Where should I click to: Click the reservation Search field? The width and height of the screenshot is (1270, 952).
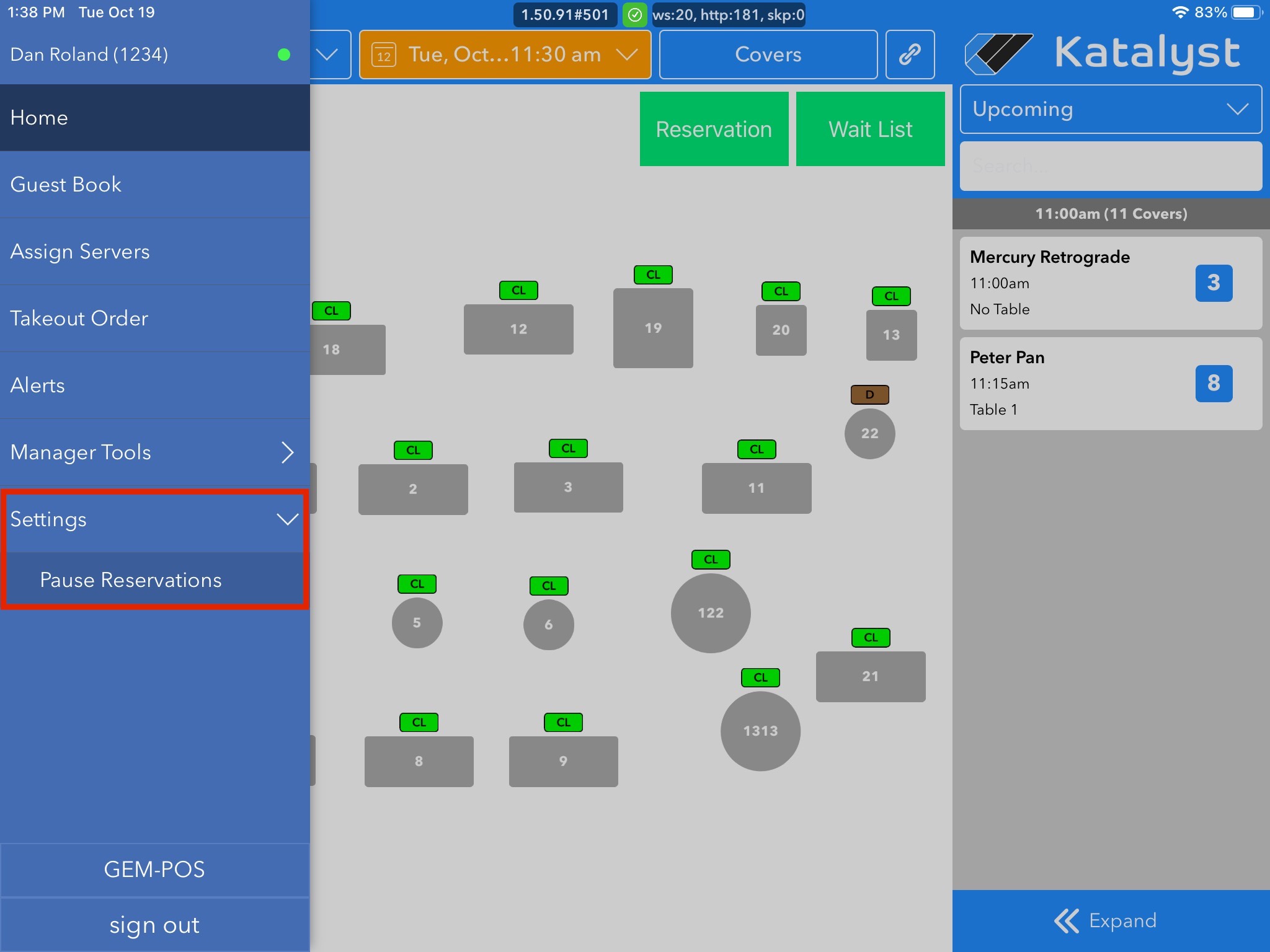point(1110,166)
